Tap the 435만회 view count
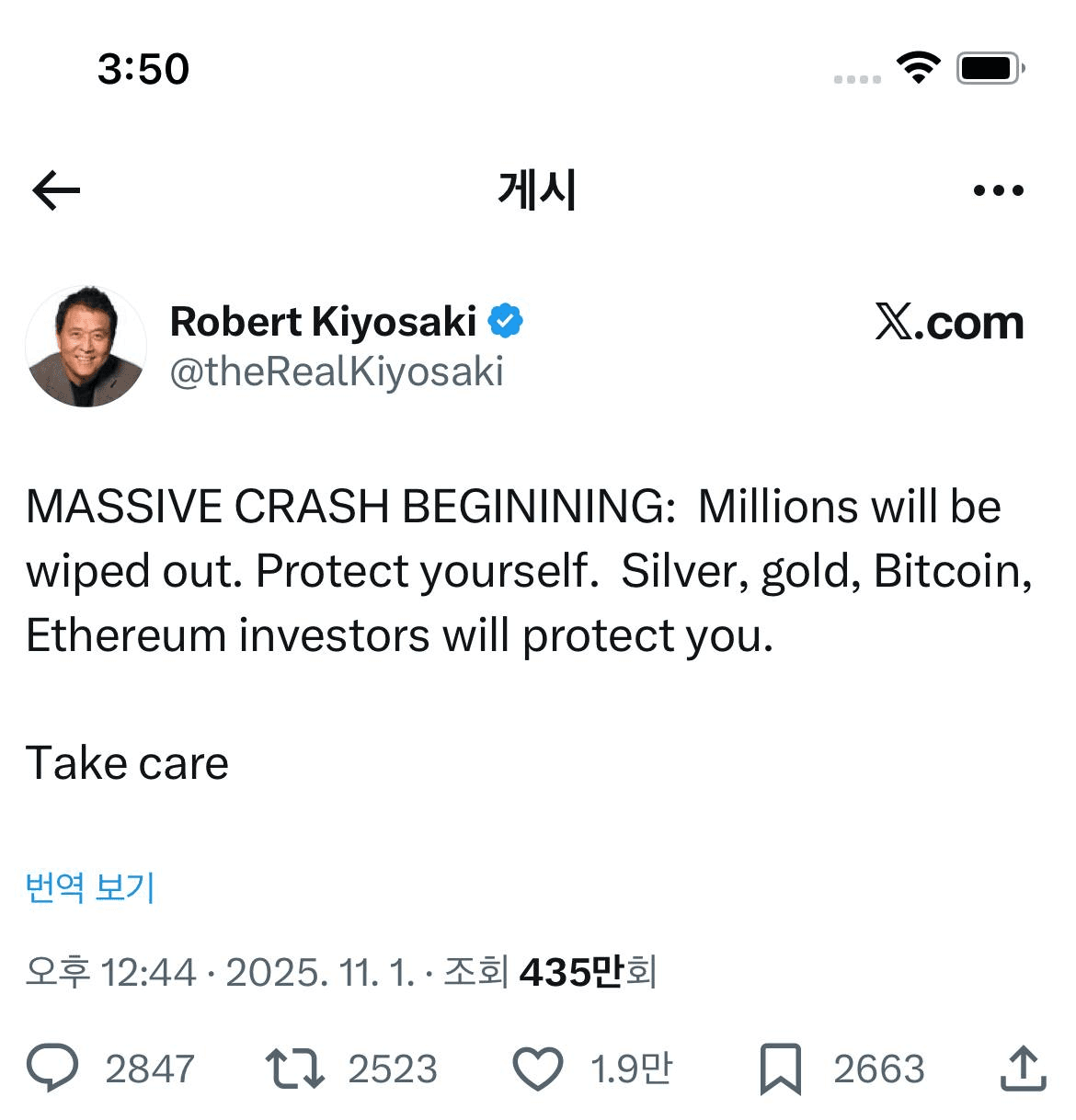The height and width of the screenshot is (1120, 1076). click(x=587, y=972)
